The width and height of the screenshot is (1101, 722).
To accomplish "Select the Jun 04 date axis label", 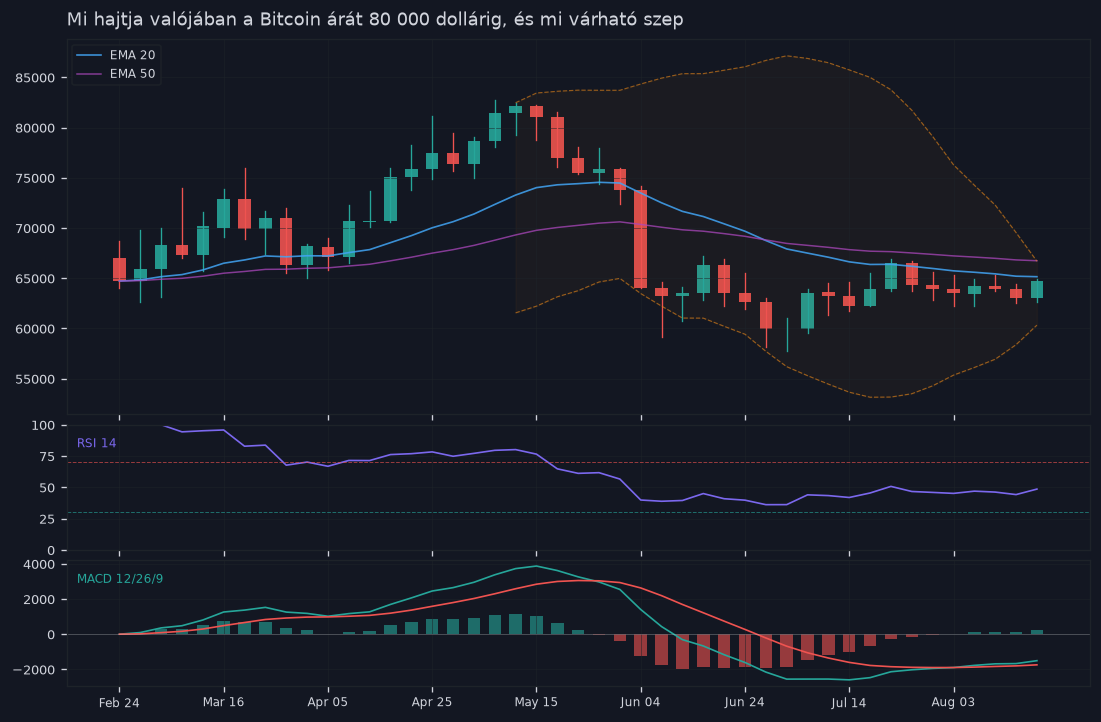I will pyautogui.click(x=640, y=702).
